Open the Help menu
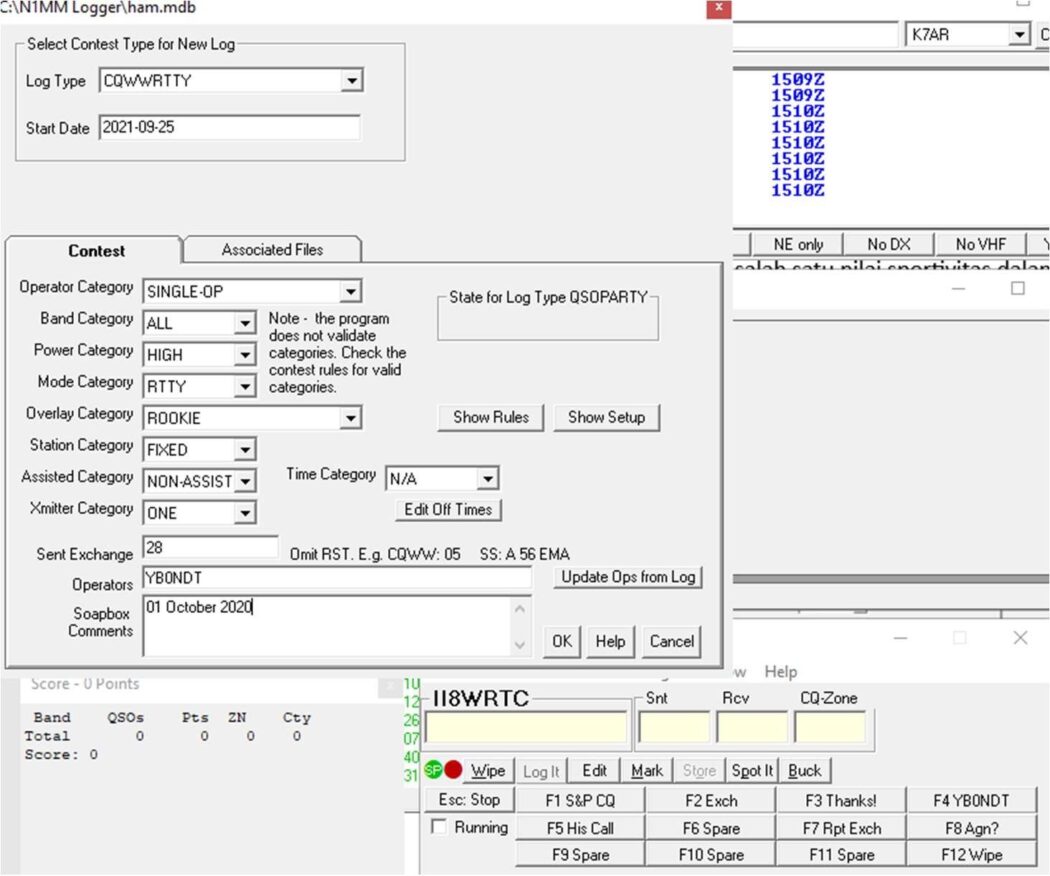 pyautogui.click(x=781, y=672)
